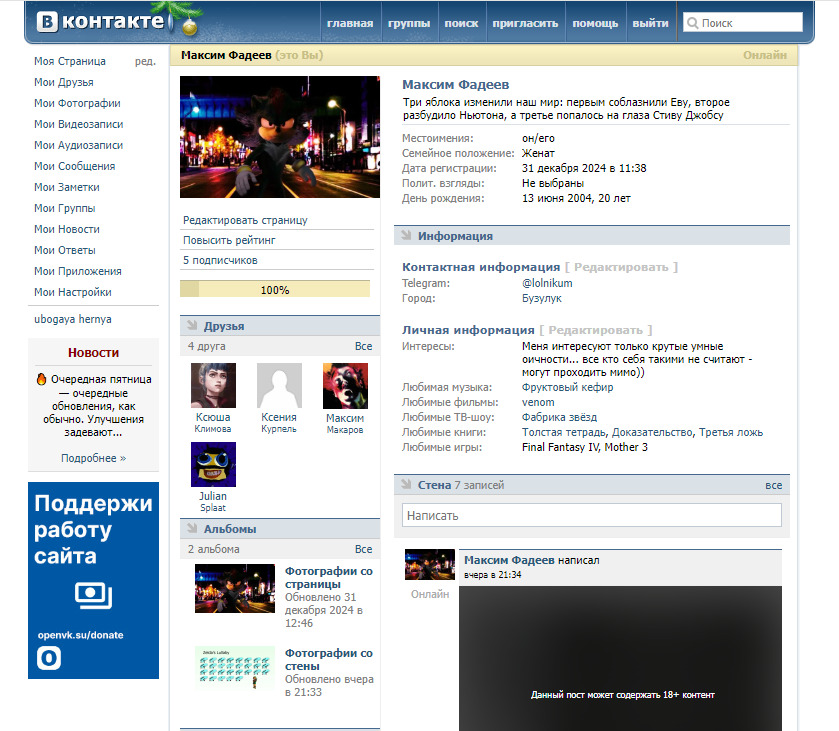839x731 pixels.
Task: Click the search magnifier icon
Action: point(692,23)
